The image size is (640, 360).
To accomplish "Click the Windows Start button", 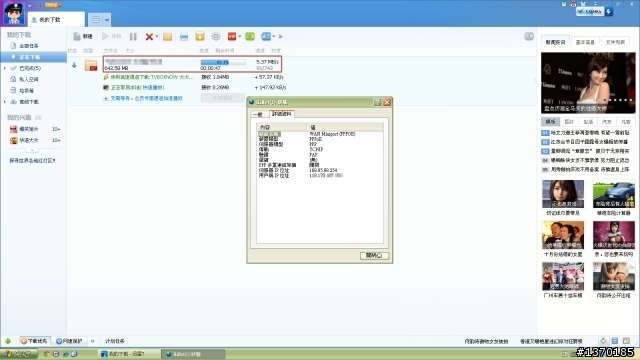I will (18, 354).
